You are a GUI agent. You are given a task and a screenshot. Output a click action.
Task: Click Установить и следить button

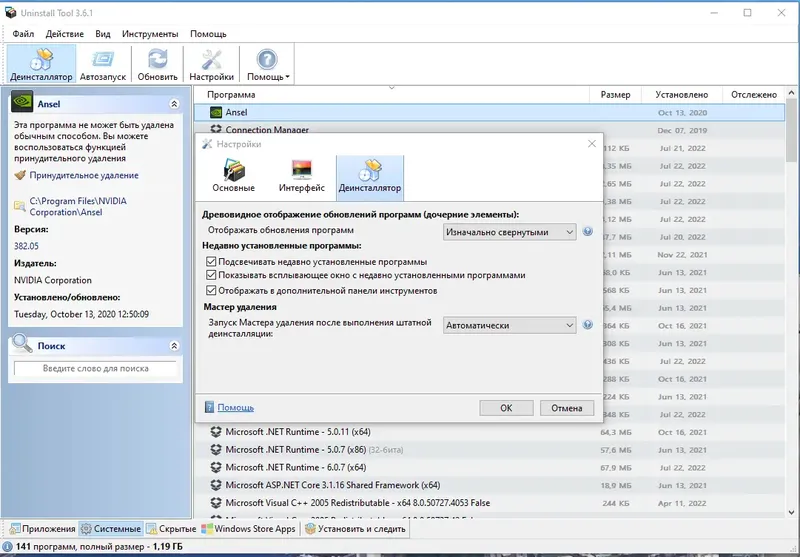pyautogui.click(x=356, y=529)
